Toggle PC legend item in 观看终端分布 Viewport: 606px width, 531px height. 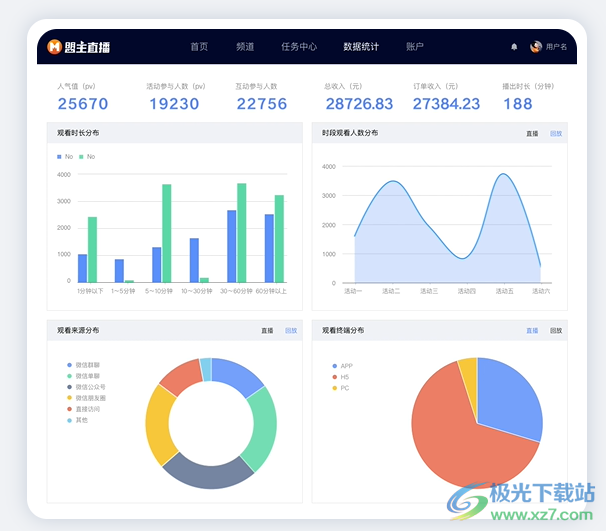(x=340, y=388)
